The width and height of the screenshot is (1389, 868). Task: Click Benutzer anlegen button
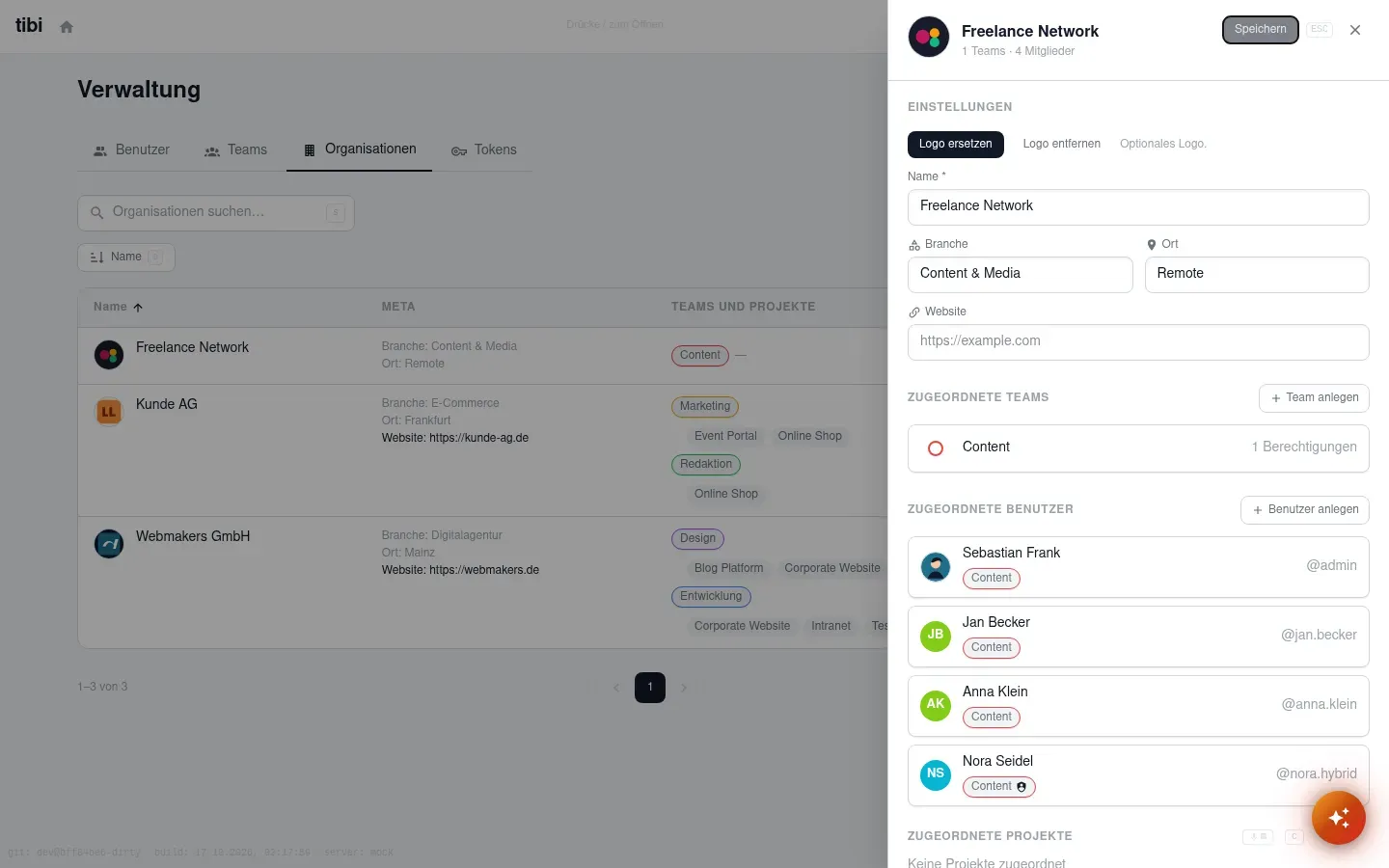(x=1305, y=510)
